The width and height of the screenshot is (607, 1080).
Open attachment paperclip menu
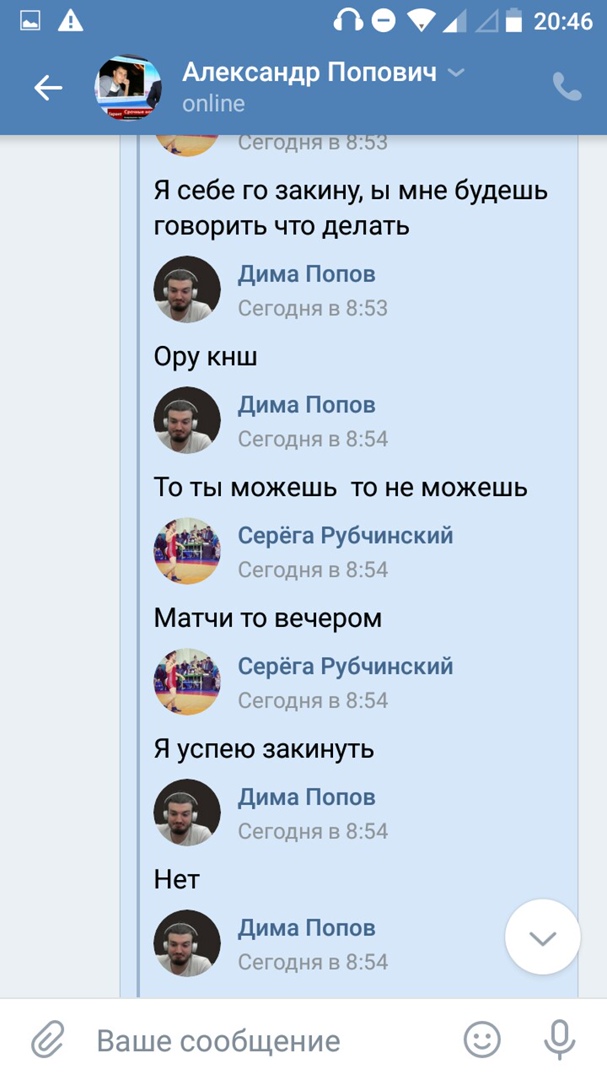tap(47, 1040)
